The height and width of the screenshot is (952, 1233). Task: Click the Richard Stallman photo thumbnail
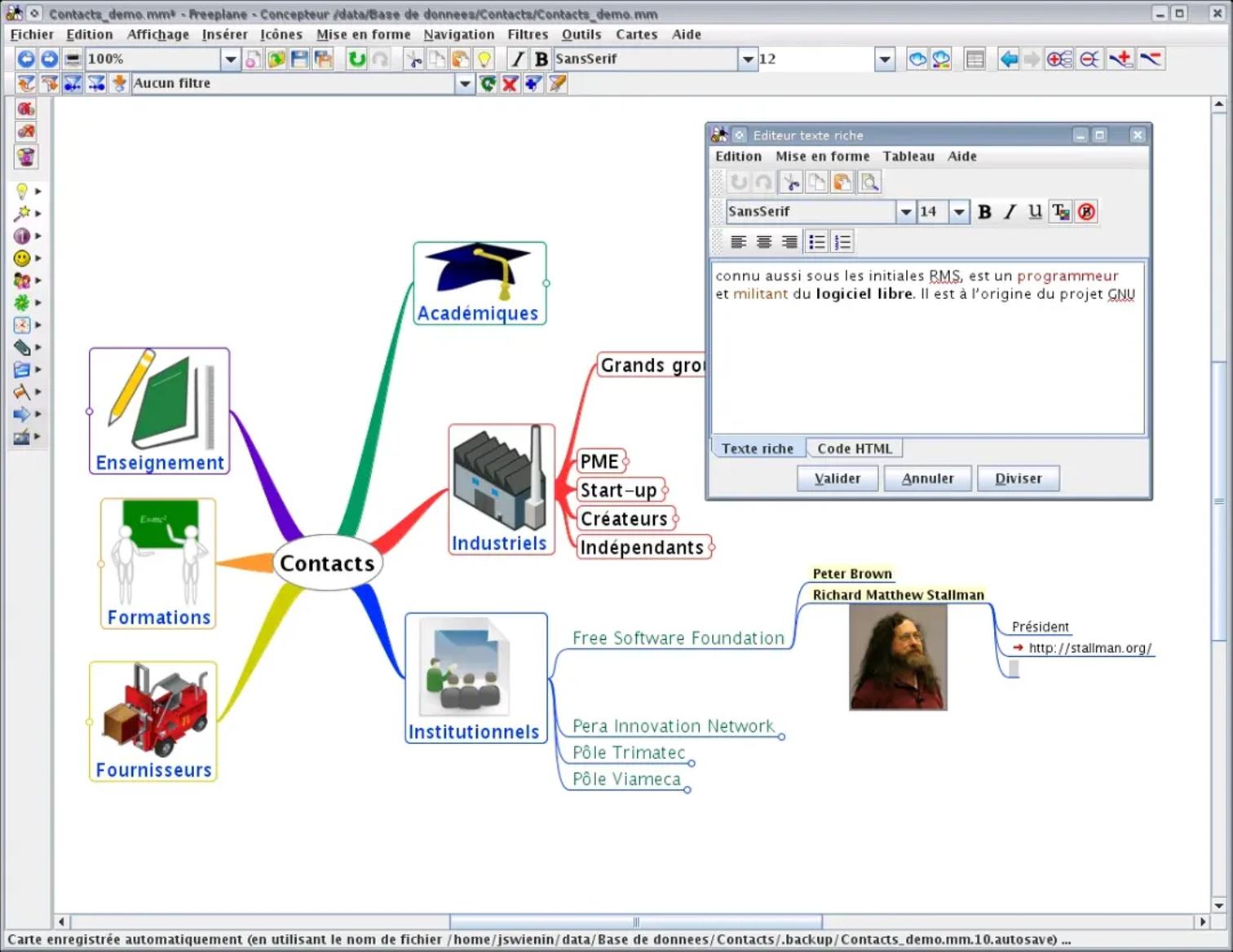[x=898, y=658]
